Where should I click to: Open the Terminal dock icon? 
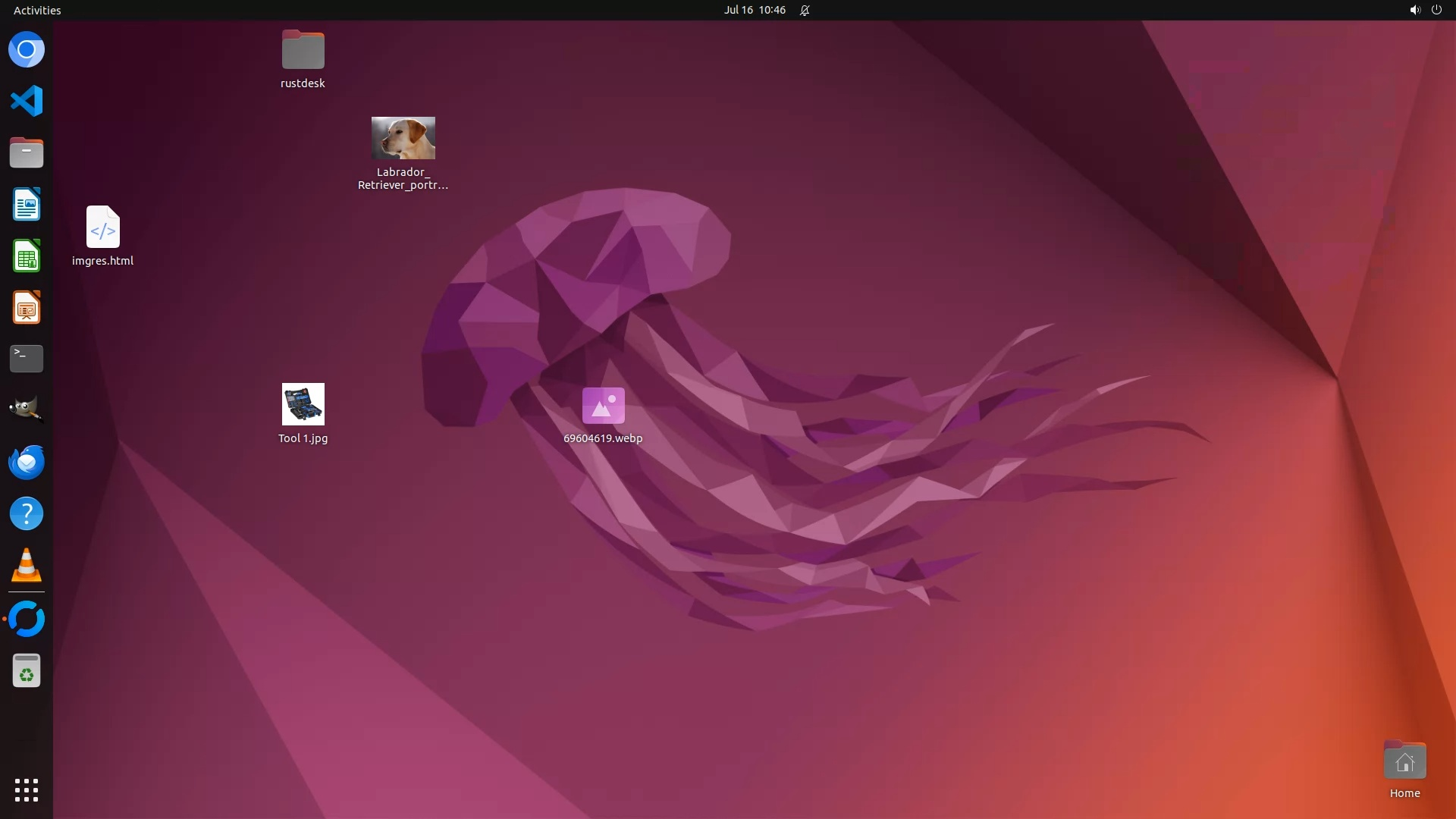pos(27,359)
